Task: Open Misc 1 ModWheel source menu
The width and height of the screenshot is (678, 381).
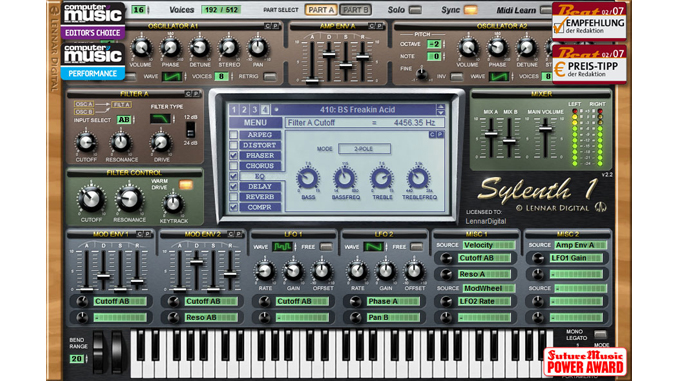Action: click(489, 288)
